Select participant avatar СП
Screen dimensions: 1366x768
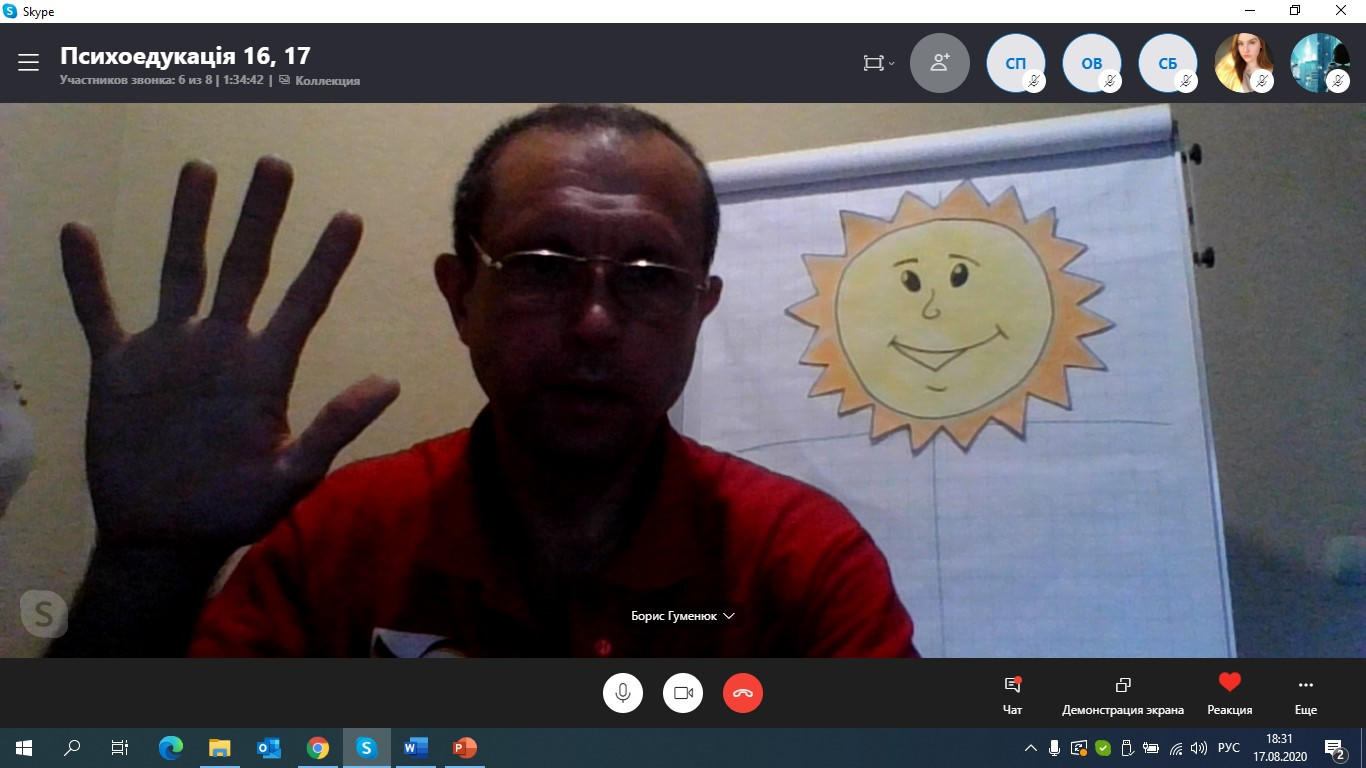coord(1016,63)
